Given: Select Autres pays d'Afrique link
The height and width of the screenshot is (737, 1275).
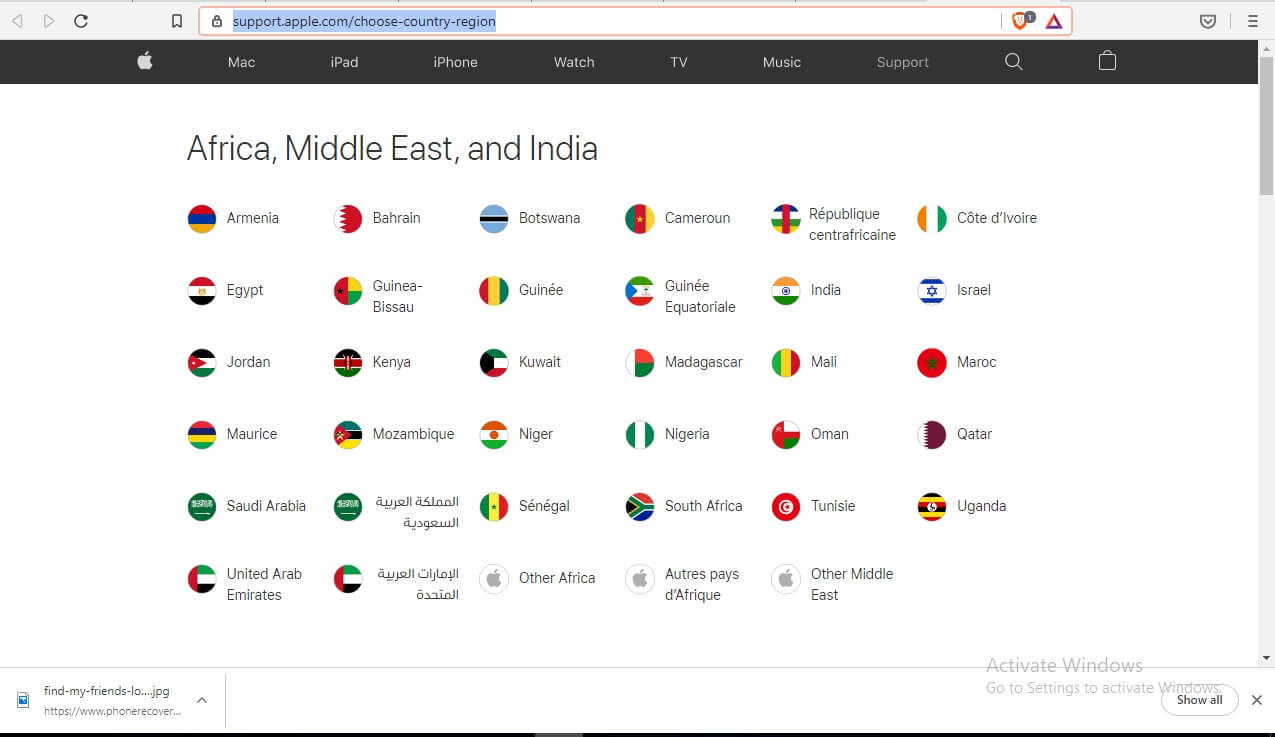Looking at the screenshot, I should [702, 584].
